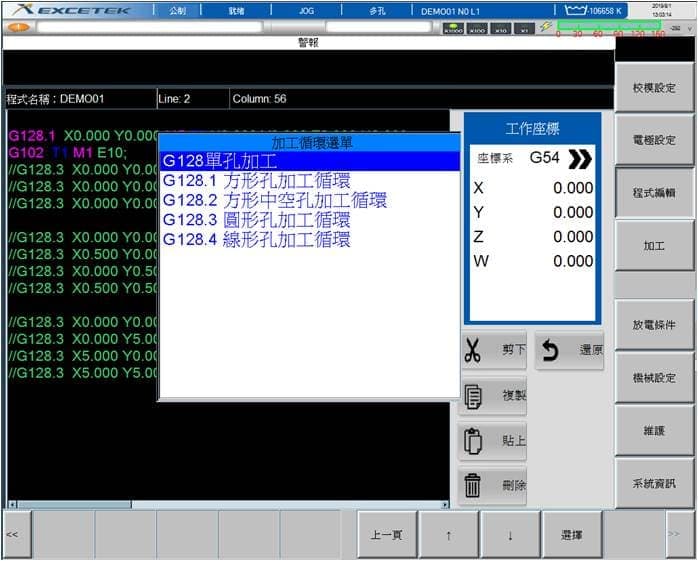
Task: Click the orange back arrow icon
Action: click(x=17, y=27)
